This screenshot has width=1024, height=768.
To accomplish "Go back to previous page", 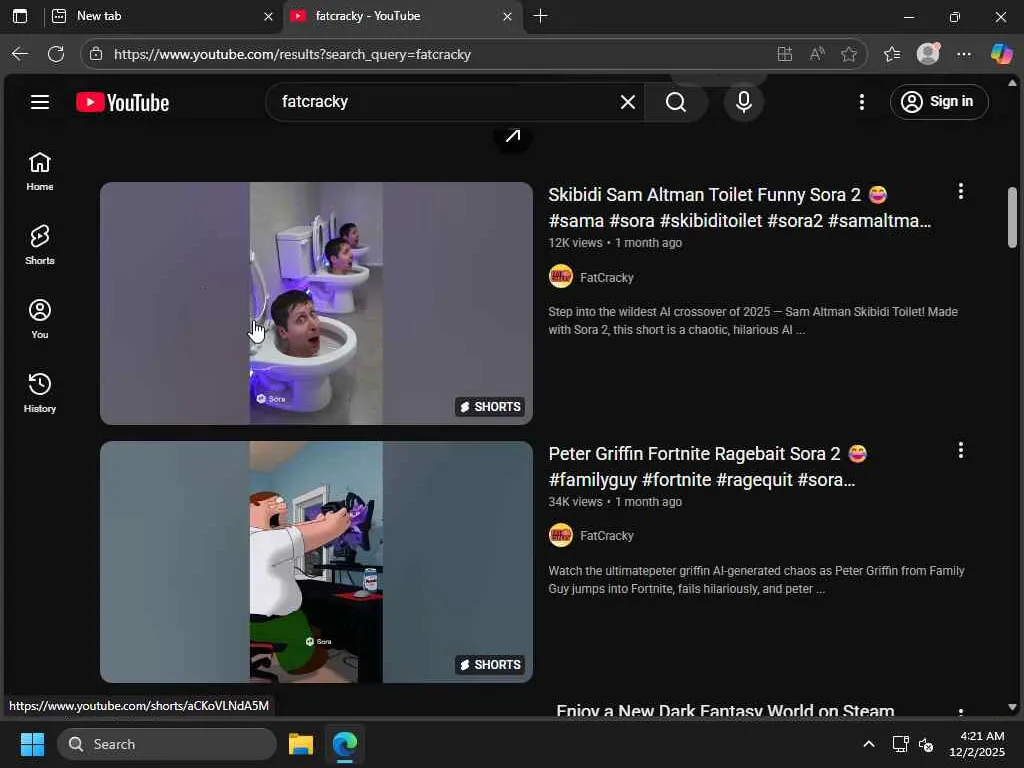I will point(20,54).
